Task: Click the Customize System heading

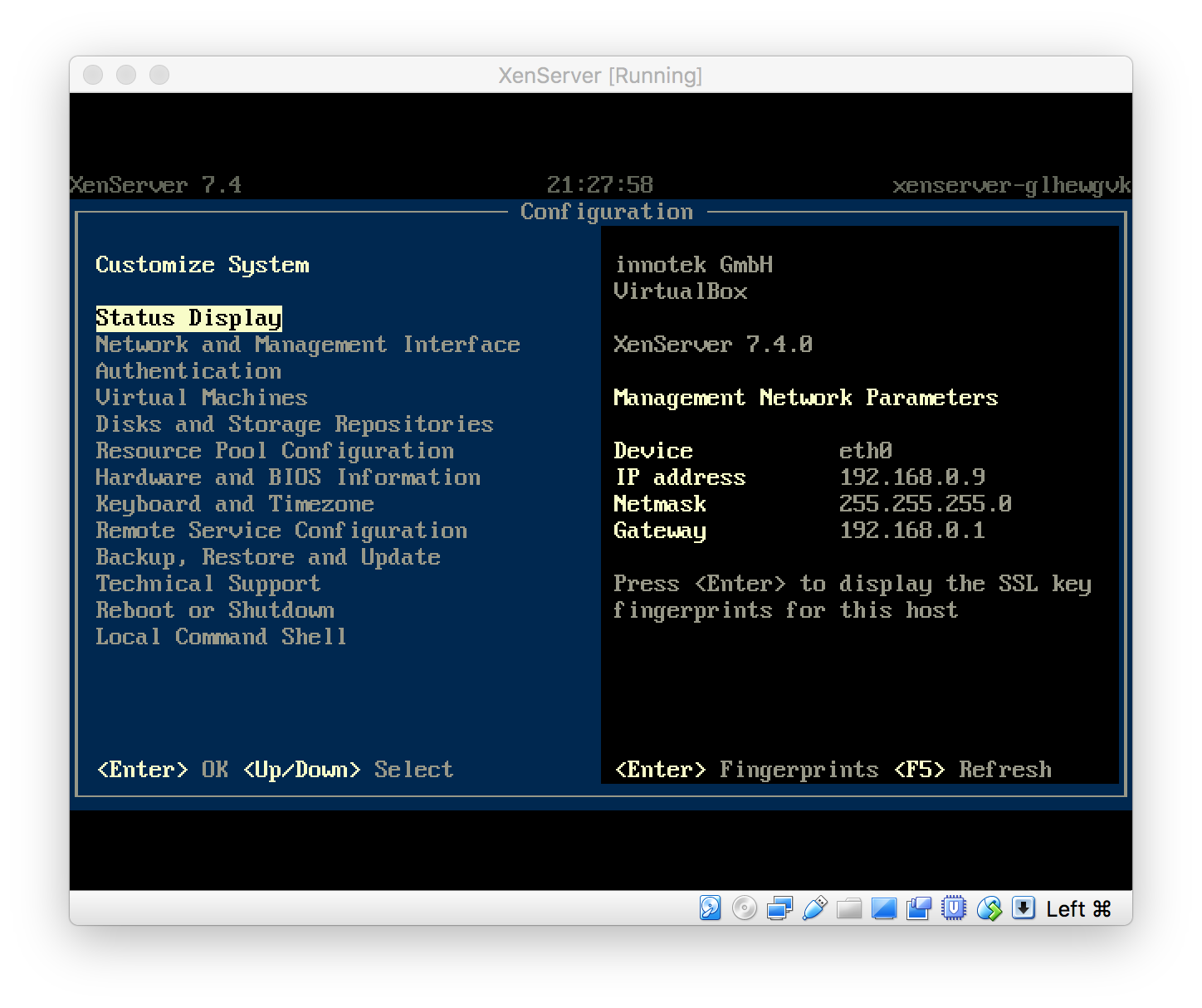Action: coord(202,265)
